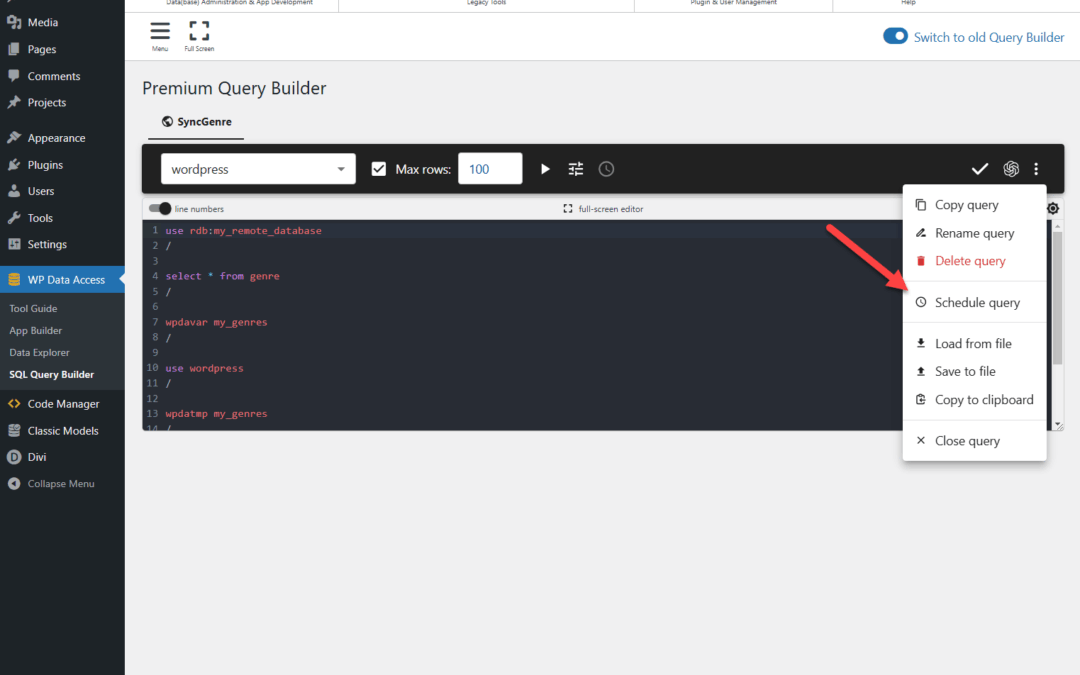Click code line 'wpdavar my_genres'
1080x675 pixels.
click(x=216, y=322)
